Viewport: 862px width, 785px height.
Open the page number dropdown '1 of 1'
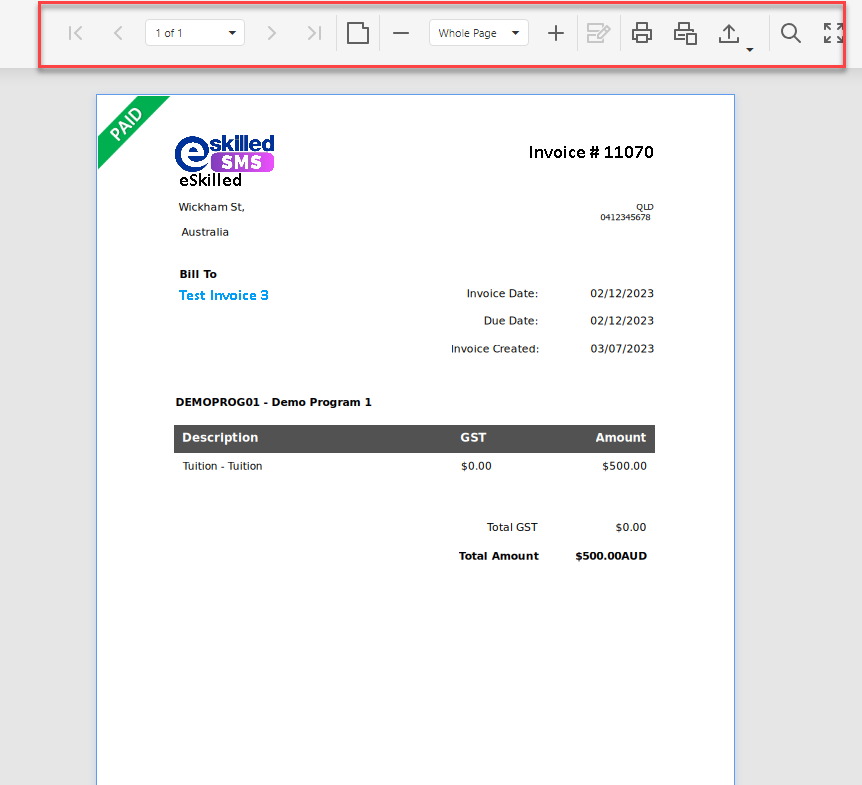[195, 33]
